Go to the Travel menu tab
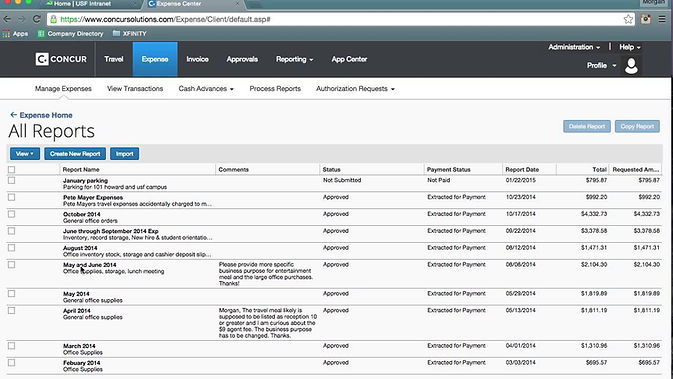This screenshot has height=379, width=673. tap(114, 59)
